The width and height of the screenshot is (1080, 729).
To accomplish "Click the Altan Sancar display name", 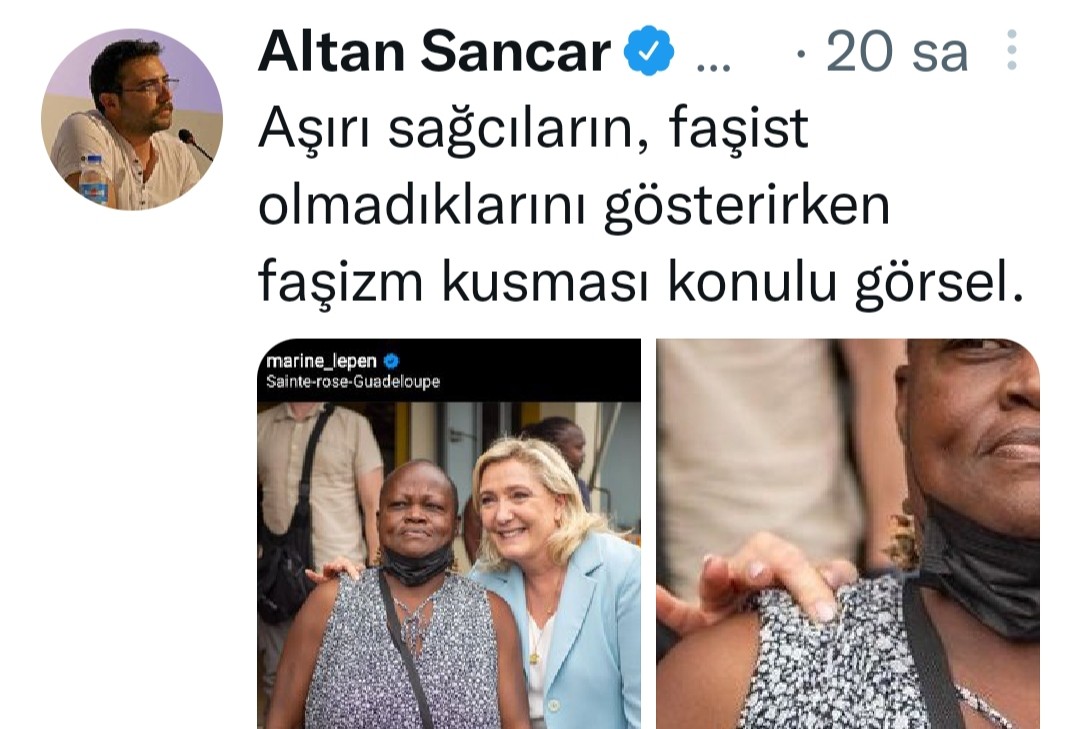I will click(x=434, y=52).
